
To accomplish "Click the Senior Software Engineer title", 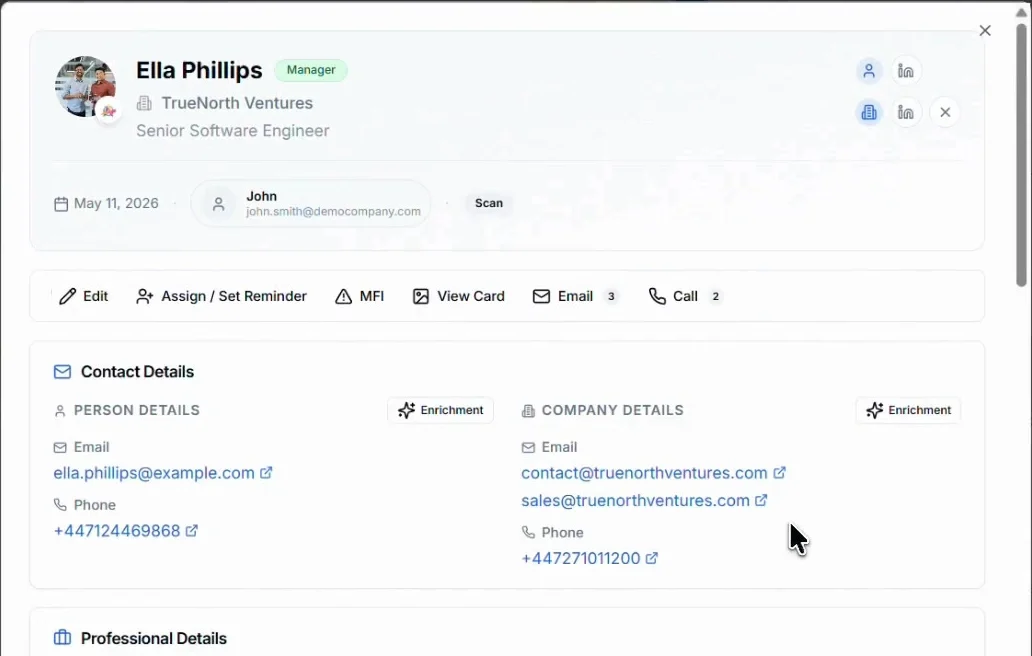I will pyautogui.click(x=233, y=131).
